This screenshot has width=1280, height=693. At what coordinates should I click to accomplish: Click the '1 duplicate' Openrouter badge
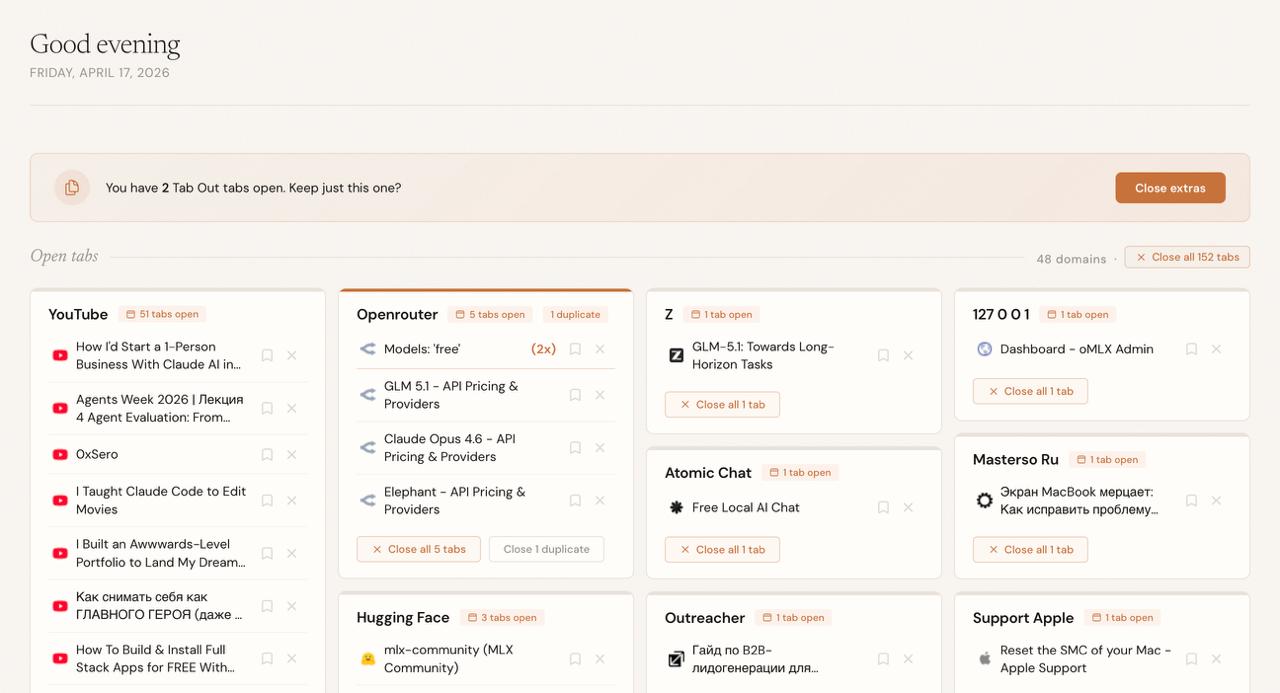[575, 314]
